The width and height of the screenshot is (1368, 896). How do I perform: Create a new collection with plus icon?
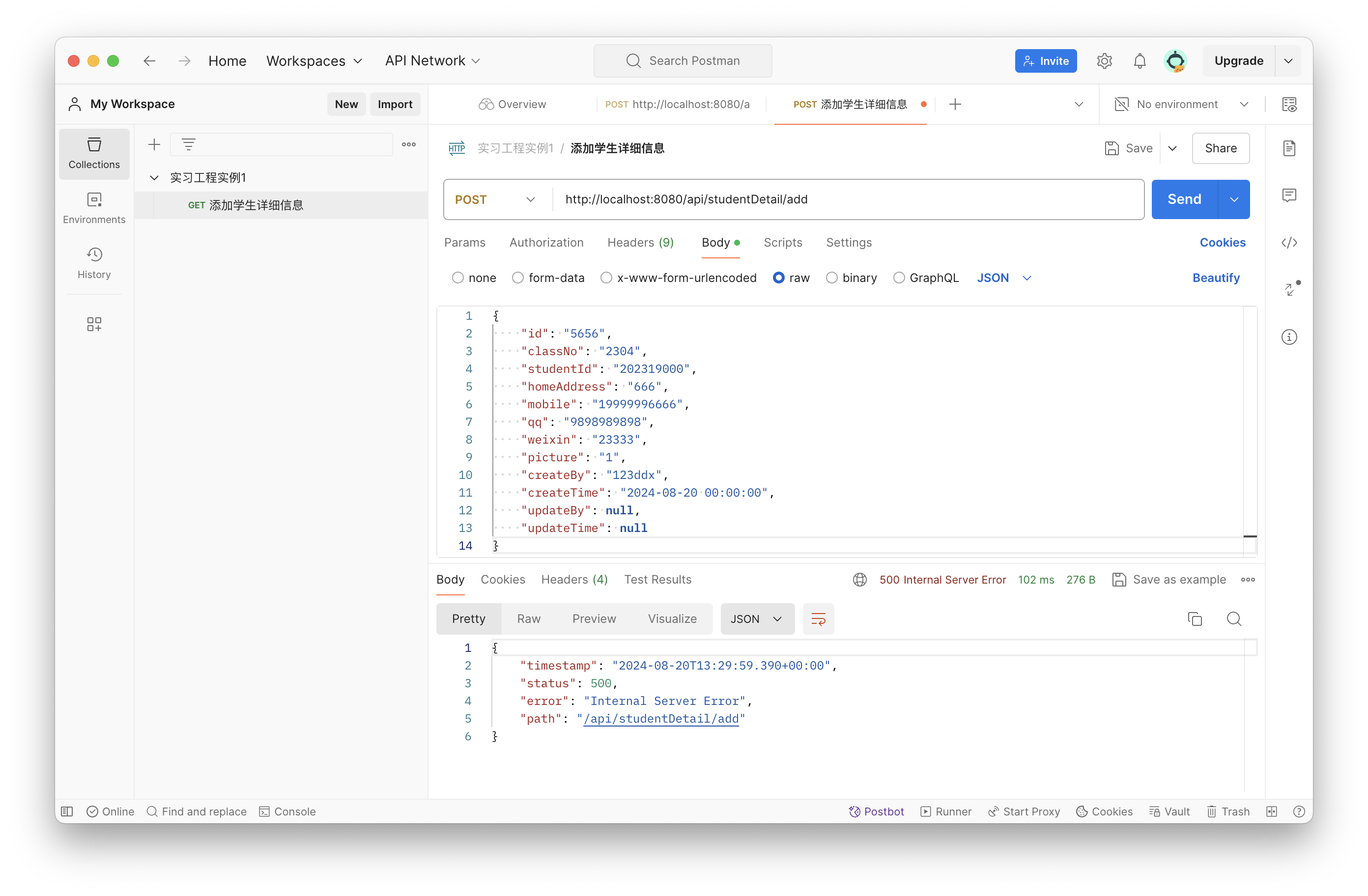point(154,144)
